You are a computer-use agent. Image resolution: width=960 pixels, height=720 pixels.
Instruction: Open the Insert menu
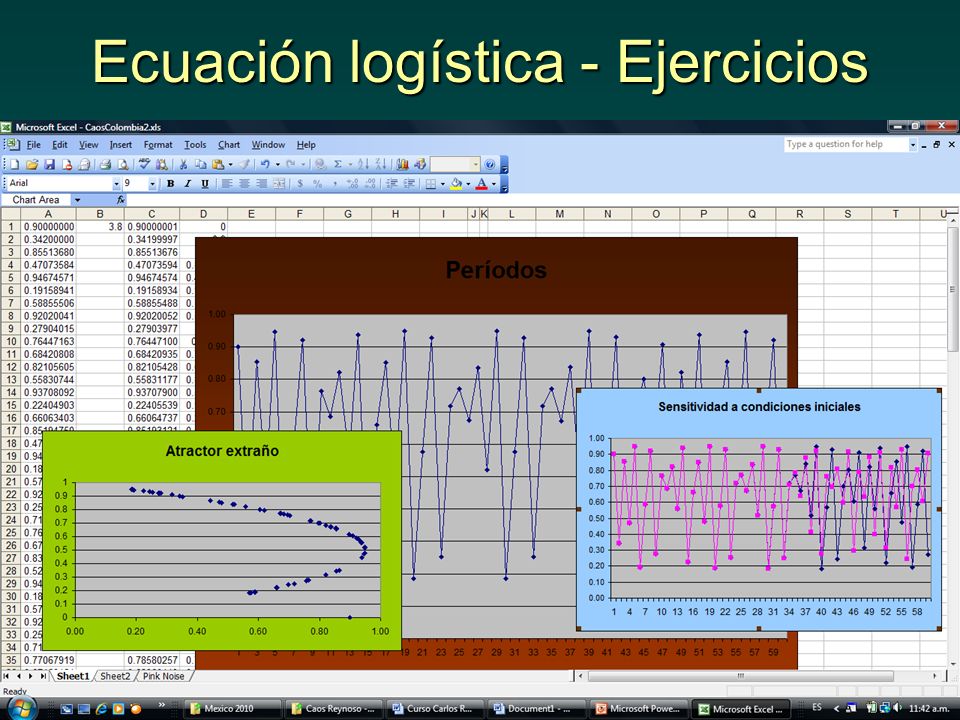tap(121, 144)
